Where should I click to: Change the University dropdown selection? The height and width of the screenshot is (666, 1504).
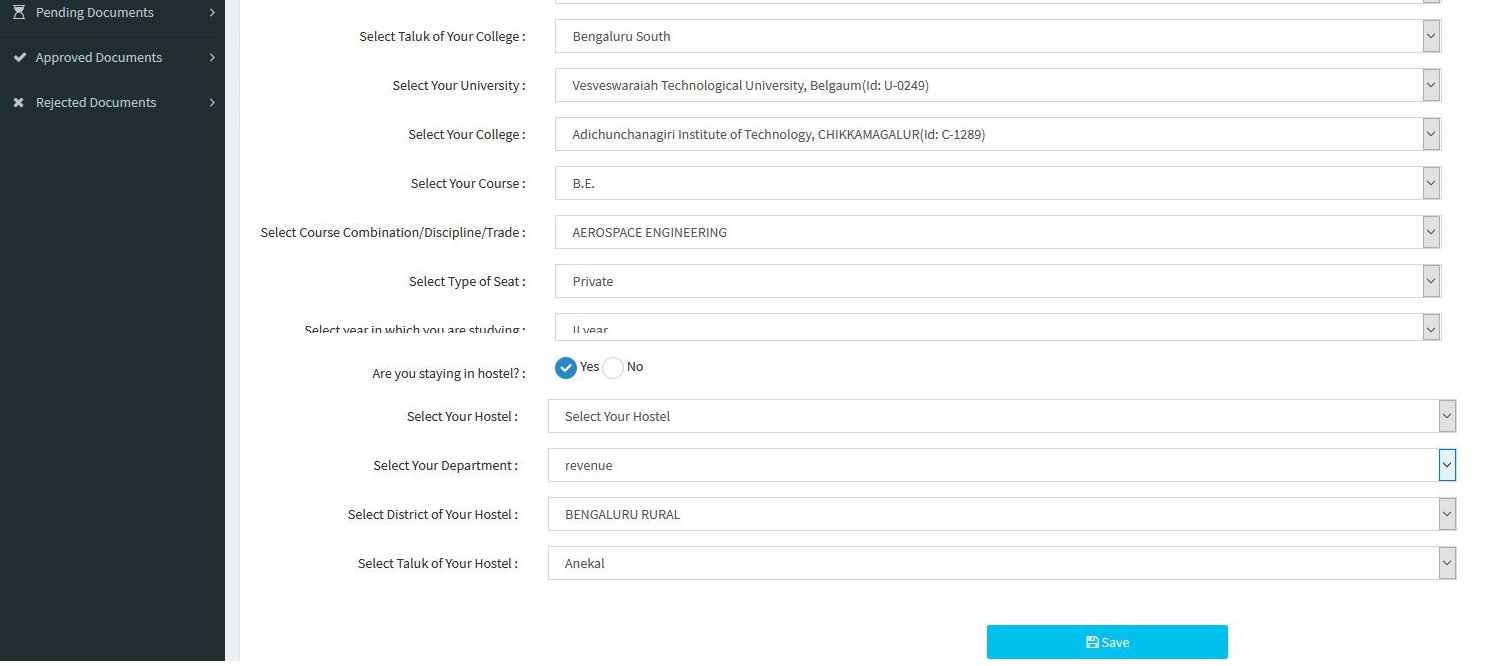coord(998,85)
